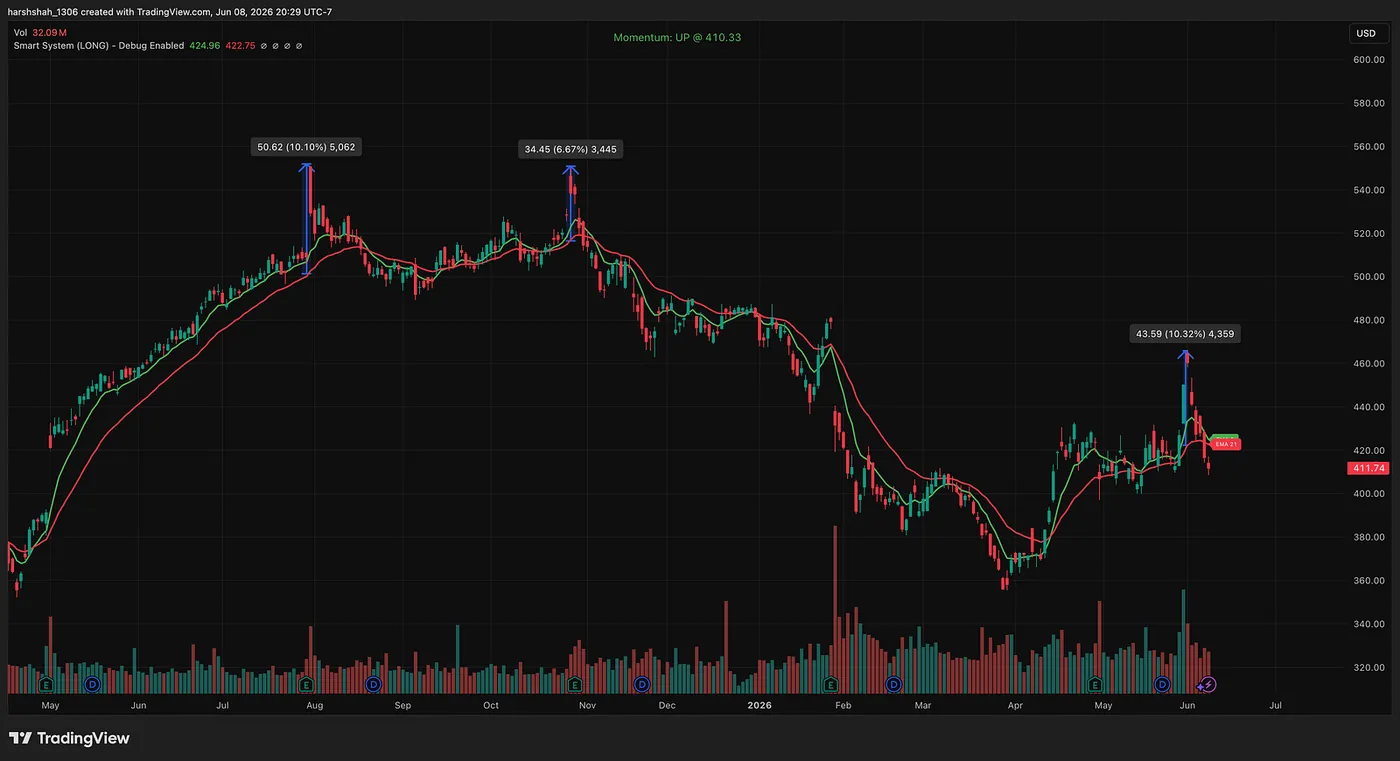
Task: Click the Jul label at far right
Action: pos(1276,705)
